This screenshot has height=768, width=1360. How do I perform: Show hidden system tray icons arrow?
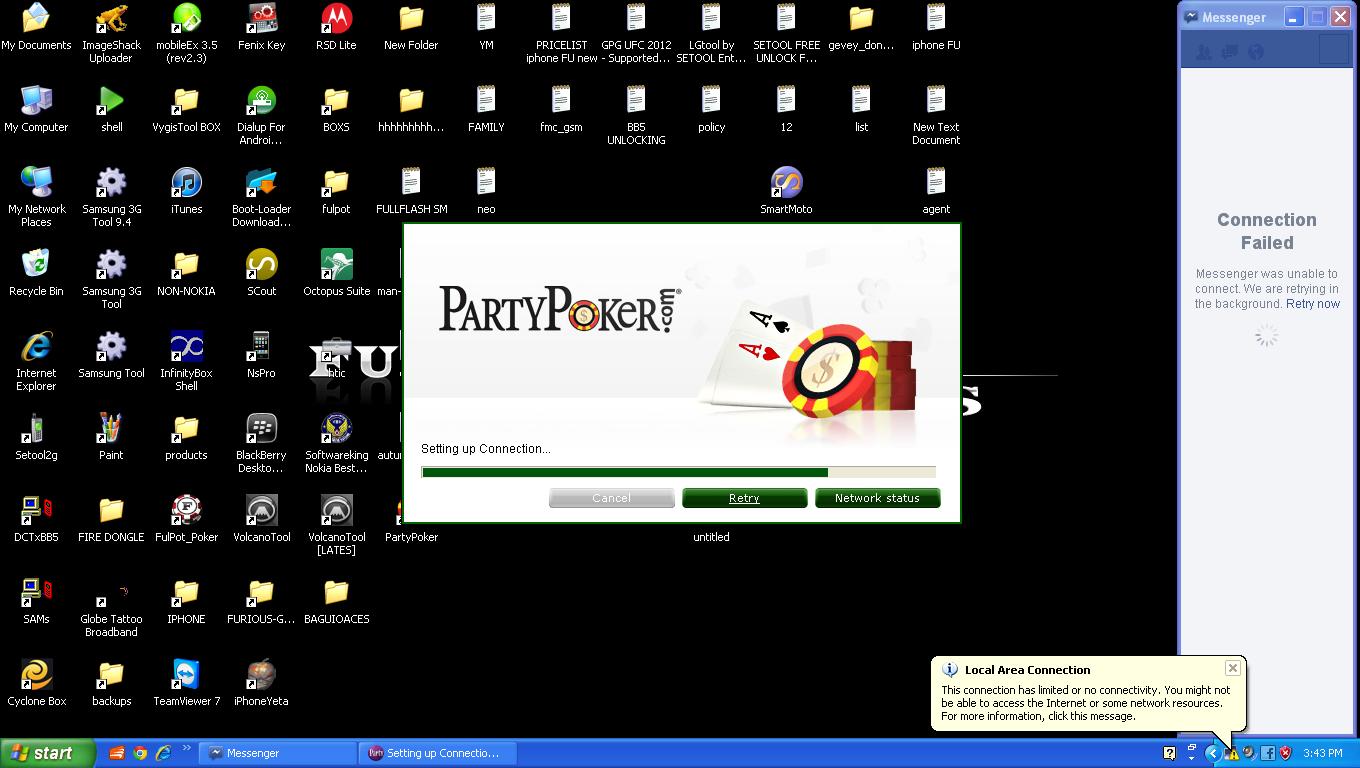click(1212, 753)
